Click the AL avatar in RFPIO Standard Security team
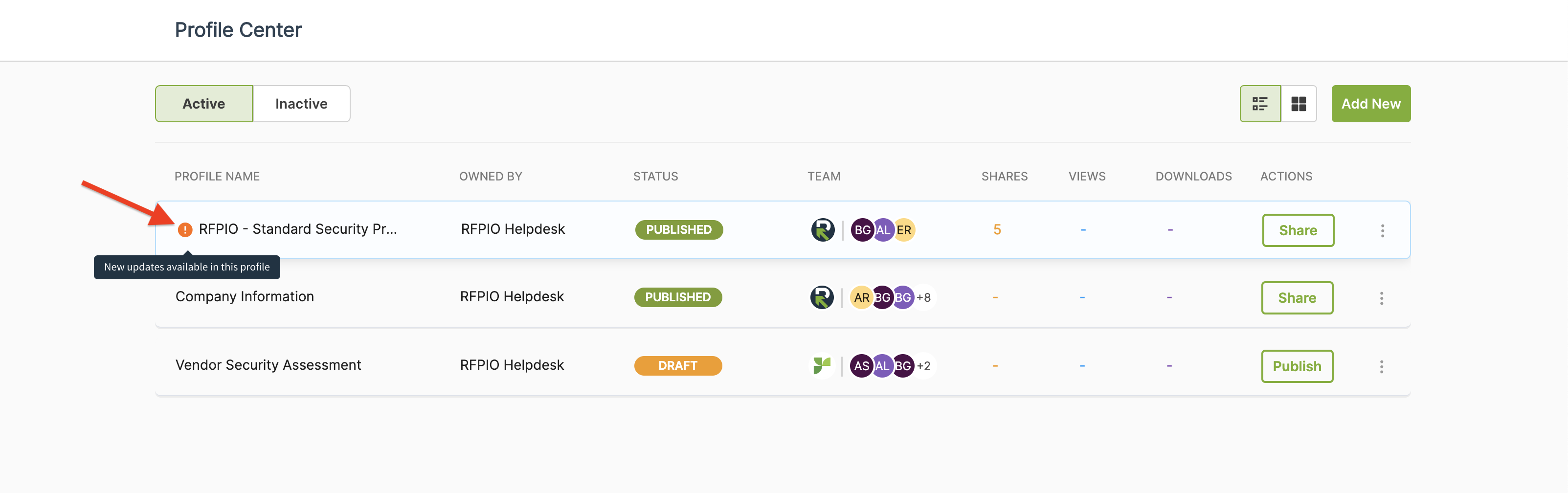1568x493 pixels. coord(883,230)
